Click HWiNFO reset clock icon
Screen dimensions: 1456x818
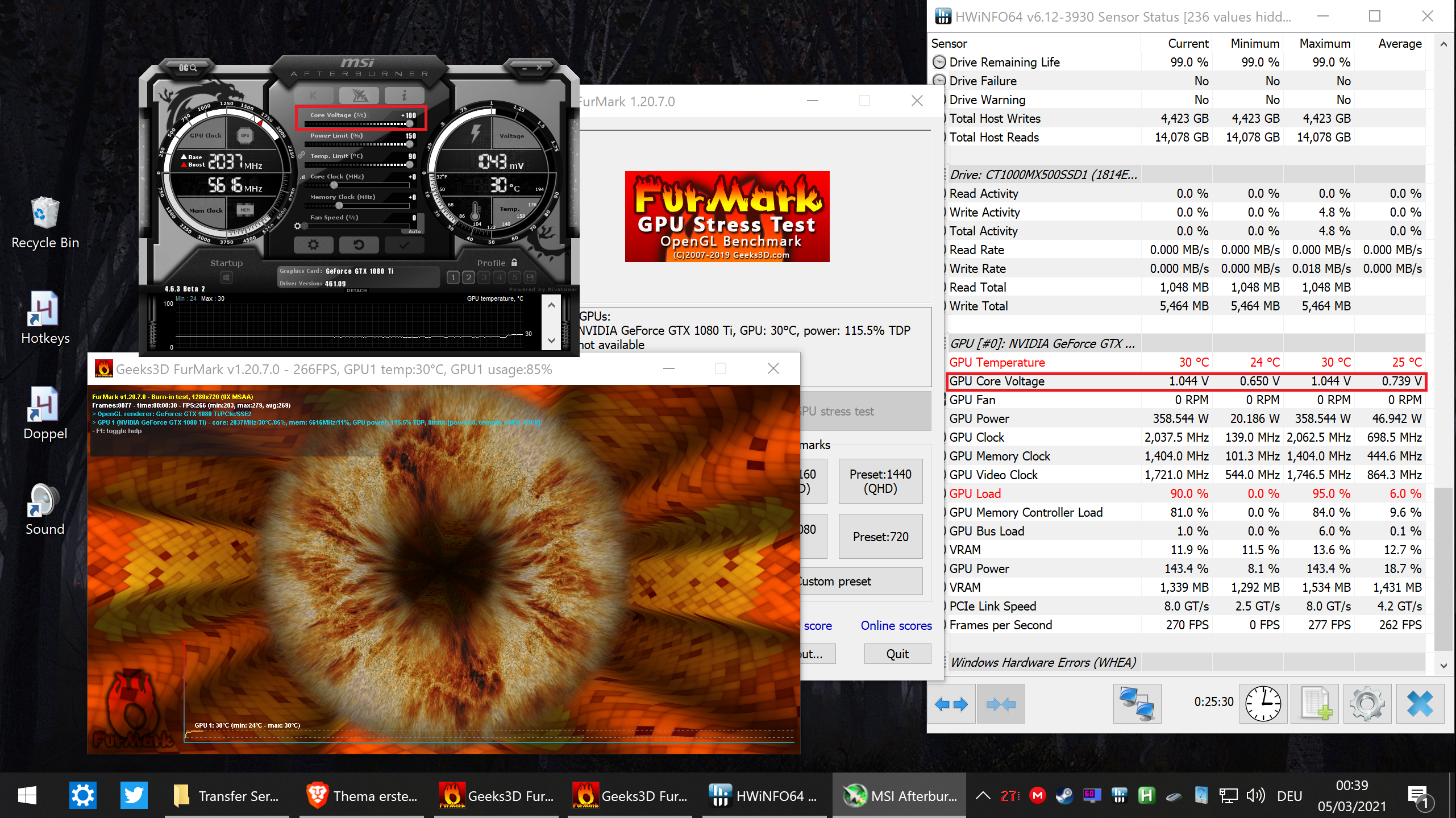click(1263, 704)
